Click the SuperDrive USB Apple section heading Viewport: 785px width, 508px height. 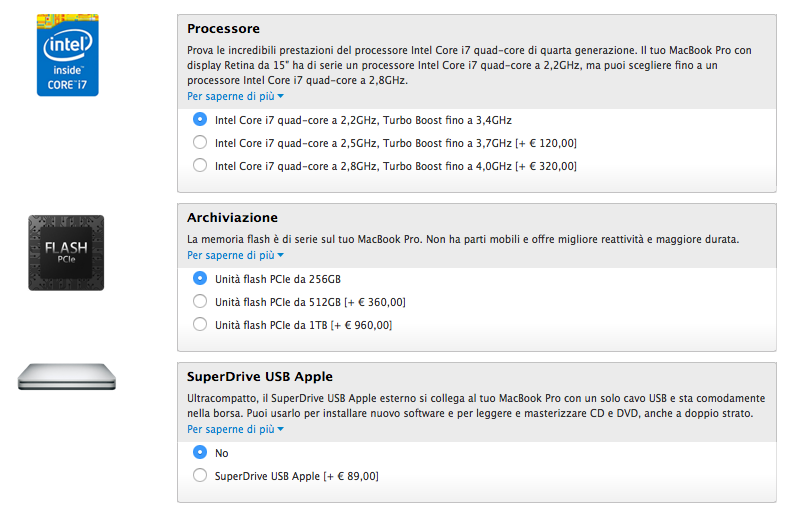click(260, 377)
